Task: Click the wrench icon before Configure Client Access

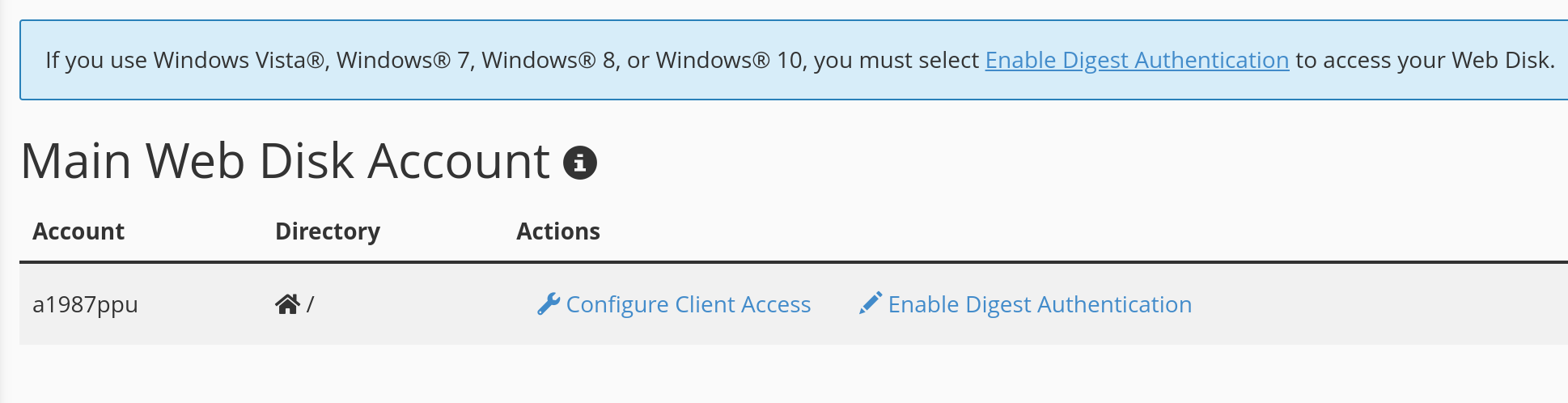Action: pos(549,304)
